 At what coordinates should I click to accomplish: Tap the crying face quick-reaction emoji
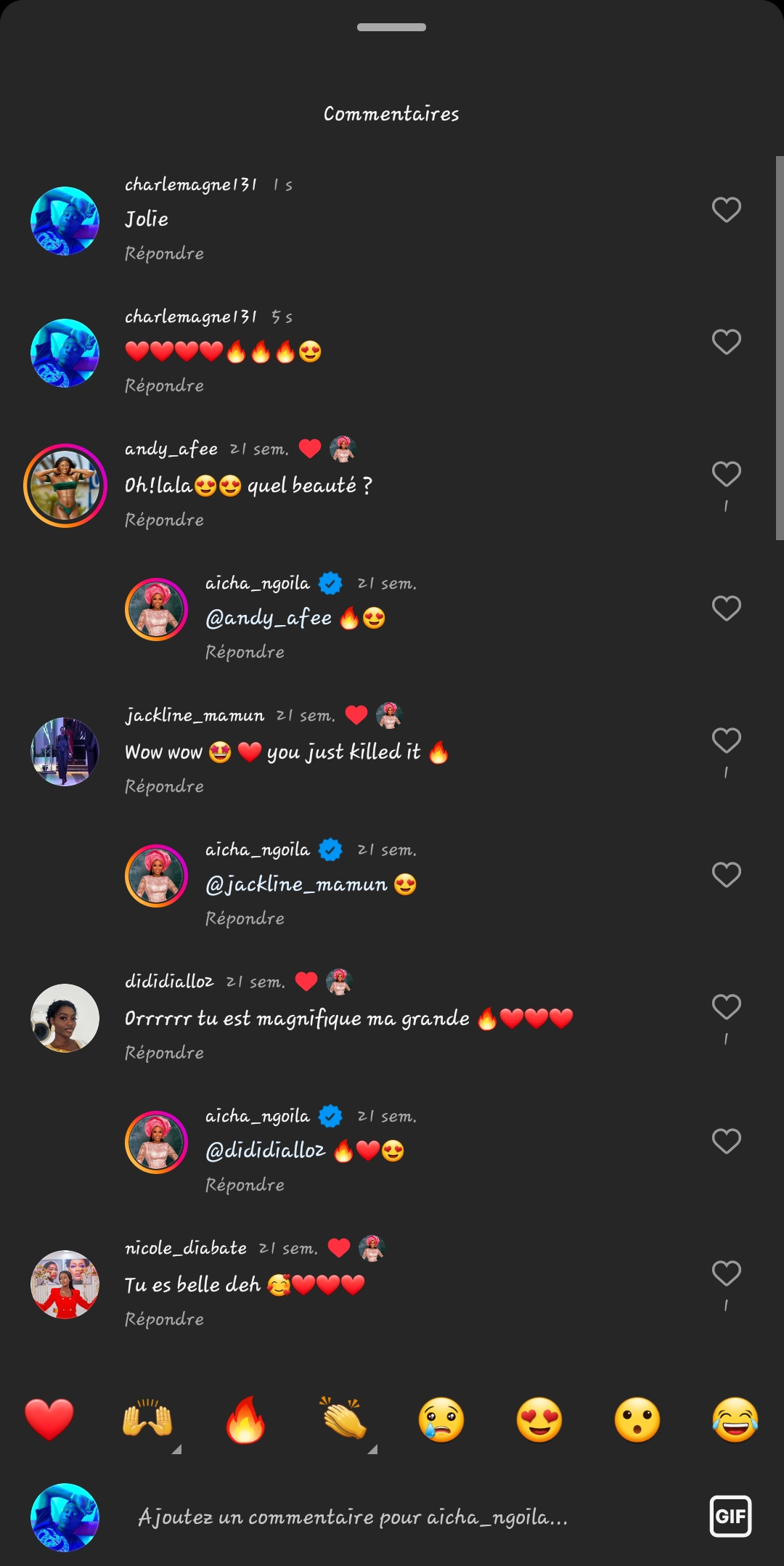coord(441,1419)
